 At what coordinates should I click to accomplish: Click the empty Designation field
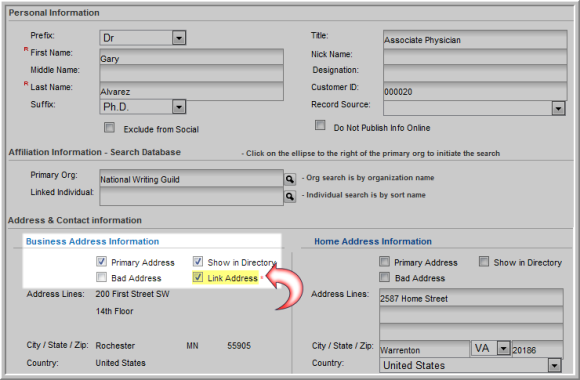[475, 73]
